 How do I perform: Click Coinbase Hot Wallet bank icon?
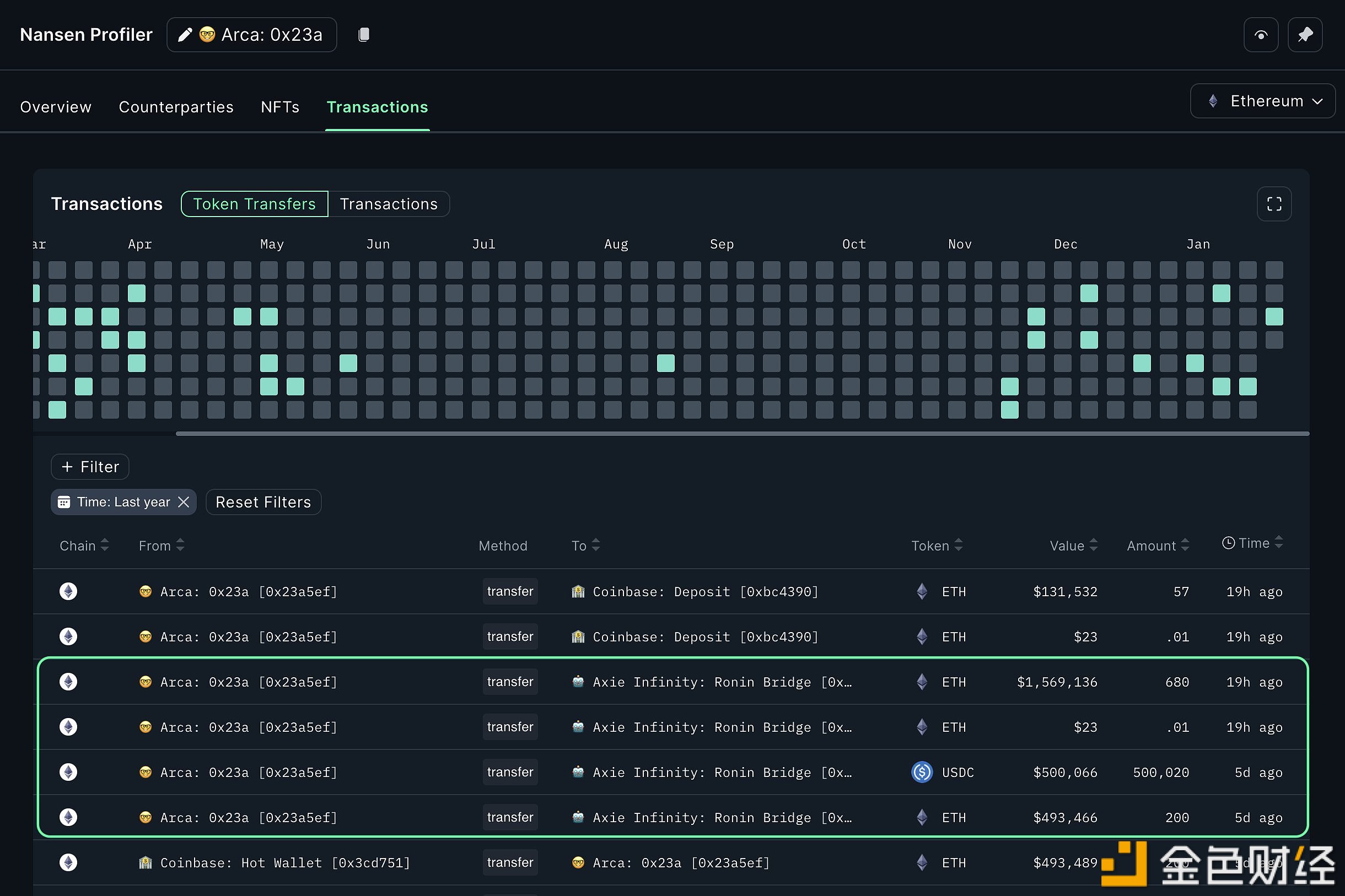[145, 862]
